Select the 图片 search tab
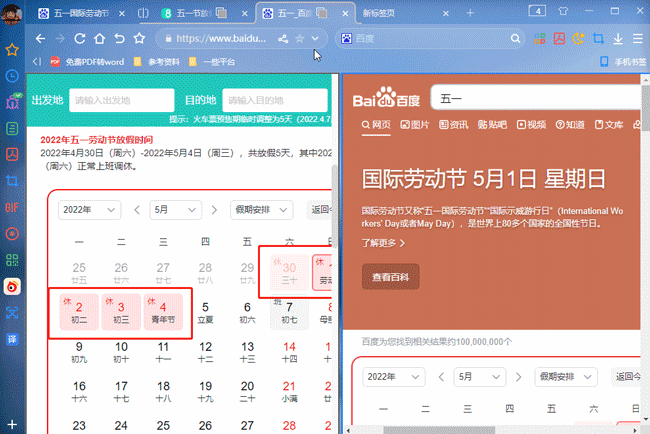The image size is (650, 434). coord(415,125)
